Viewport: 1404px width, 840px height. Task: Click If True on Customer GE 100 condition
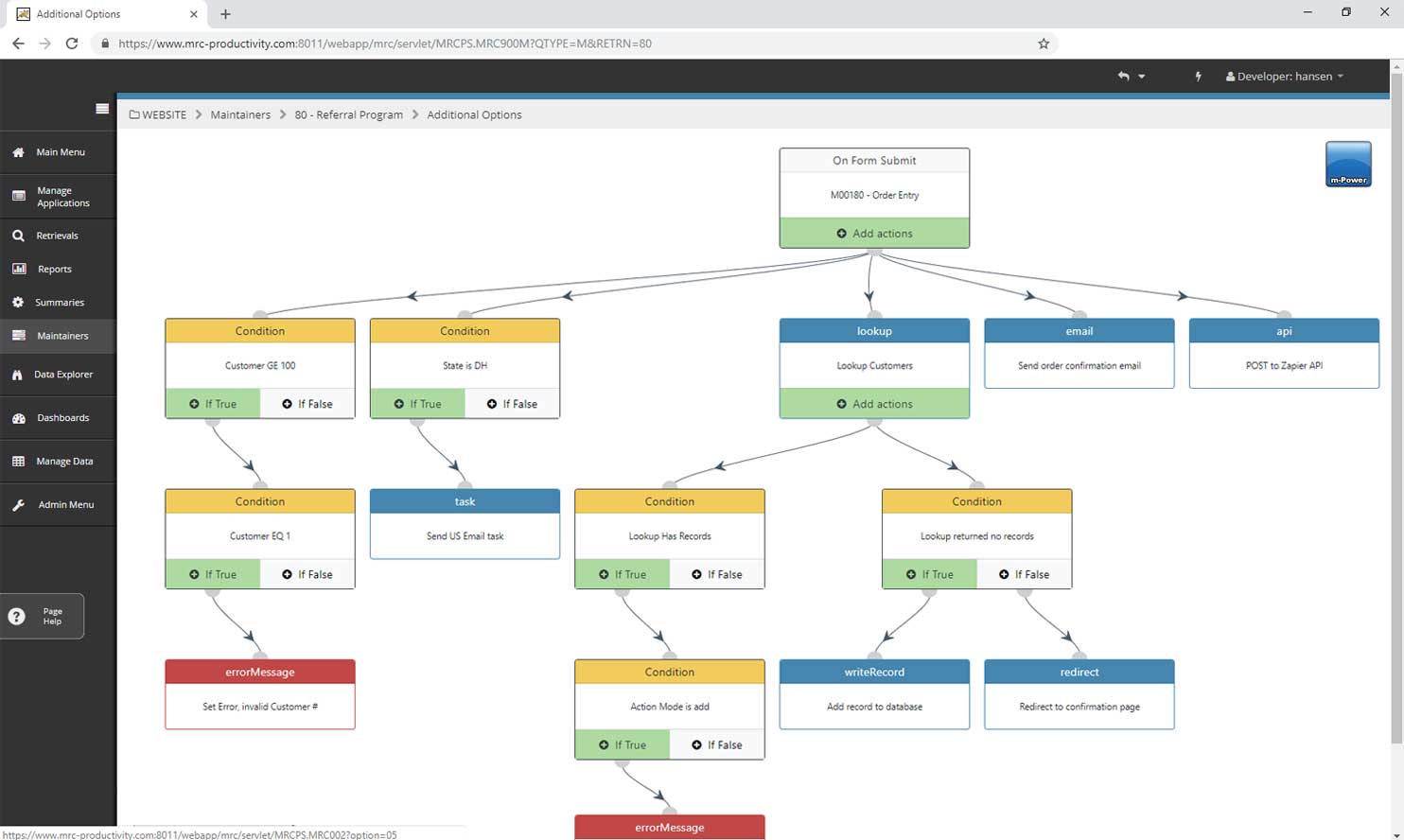click(213, 404)
